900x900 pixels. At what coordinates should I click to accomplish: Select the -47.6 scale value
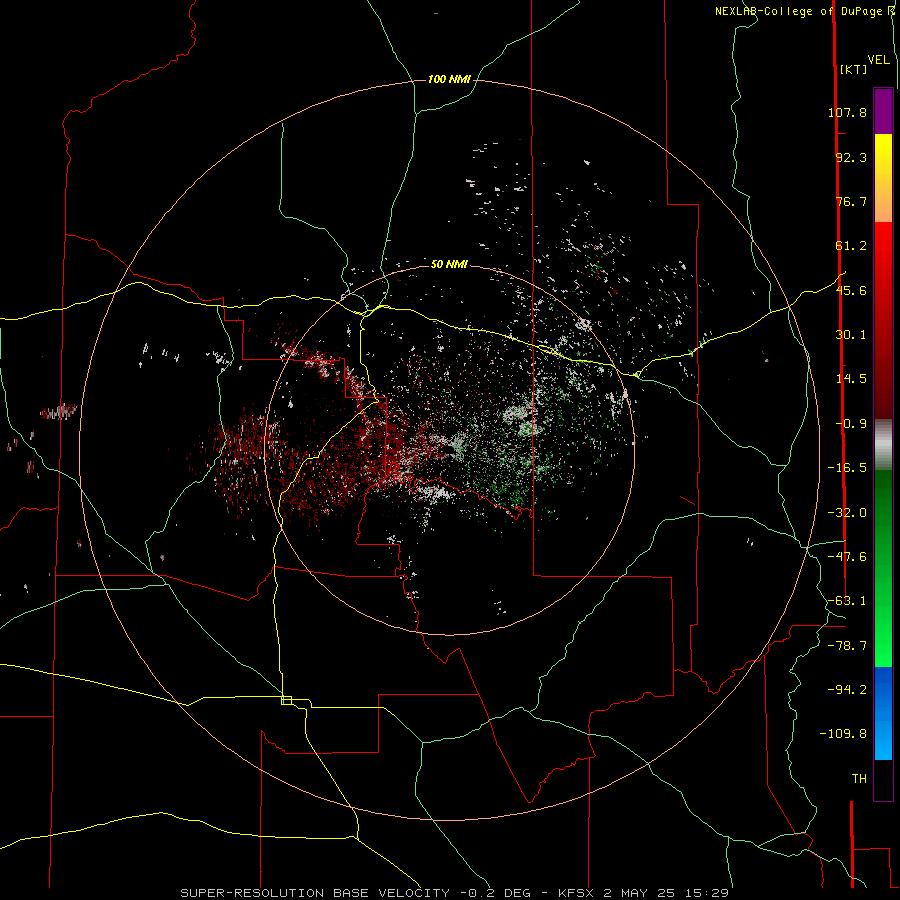click(847, 557)
